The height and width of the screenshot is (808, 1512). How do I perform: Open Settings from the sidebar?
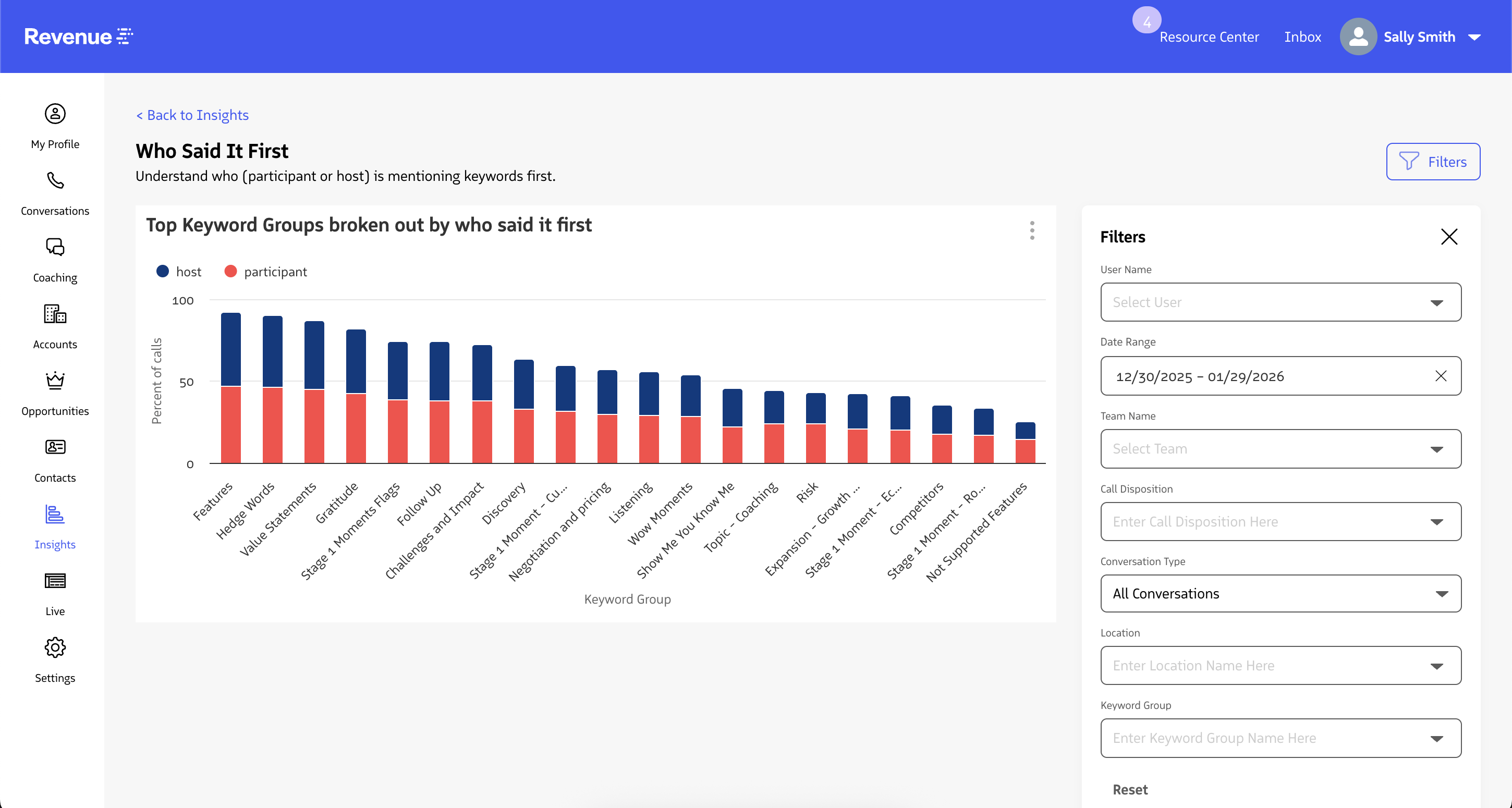coord(55,660)
